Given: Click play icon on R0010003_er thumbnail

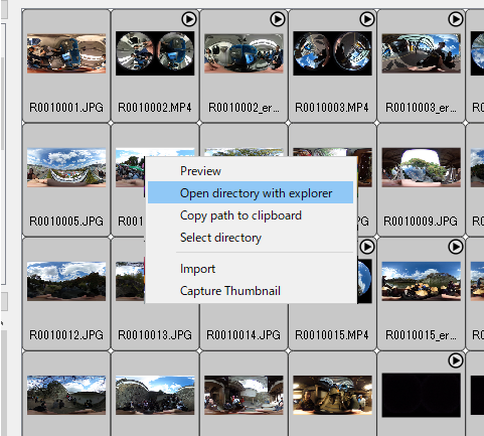Looking at the screenshot, I should pos(455,19).
